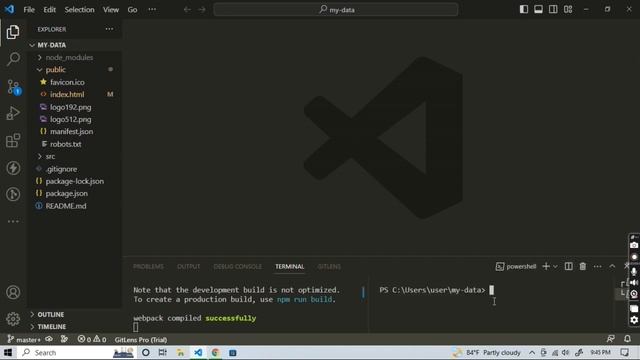Open the Manage settings gear
Image resolution: width=640 pixels, height=360 pixels.
pyautogui.click(x=13, y=319)
